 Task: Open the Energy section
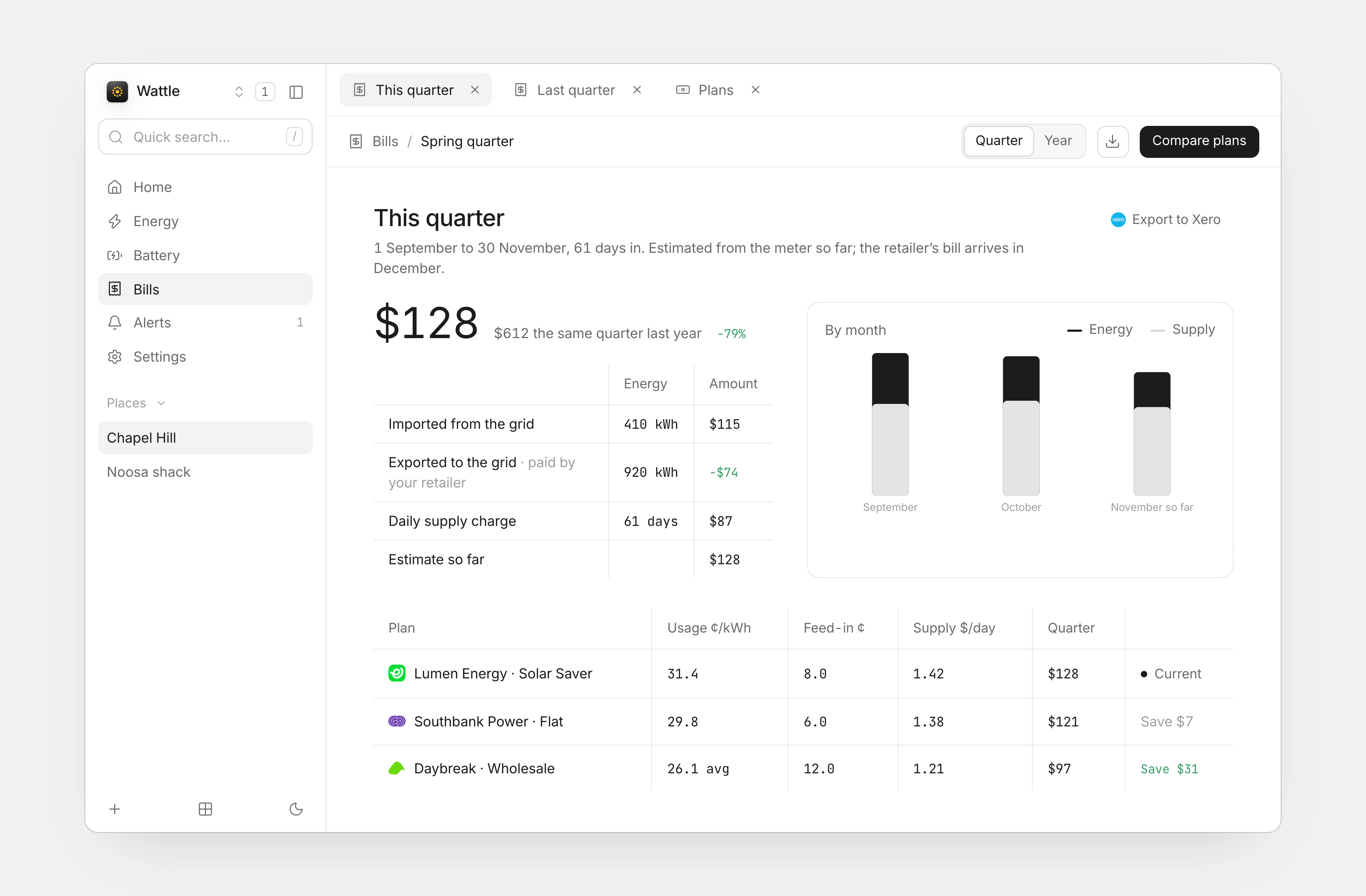pos(206,222)
